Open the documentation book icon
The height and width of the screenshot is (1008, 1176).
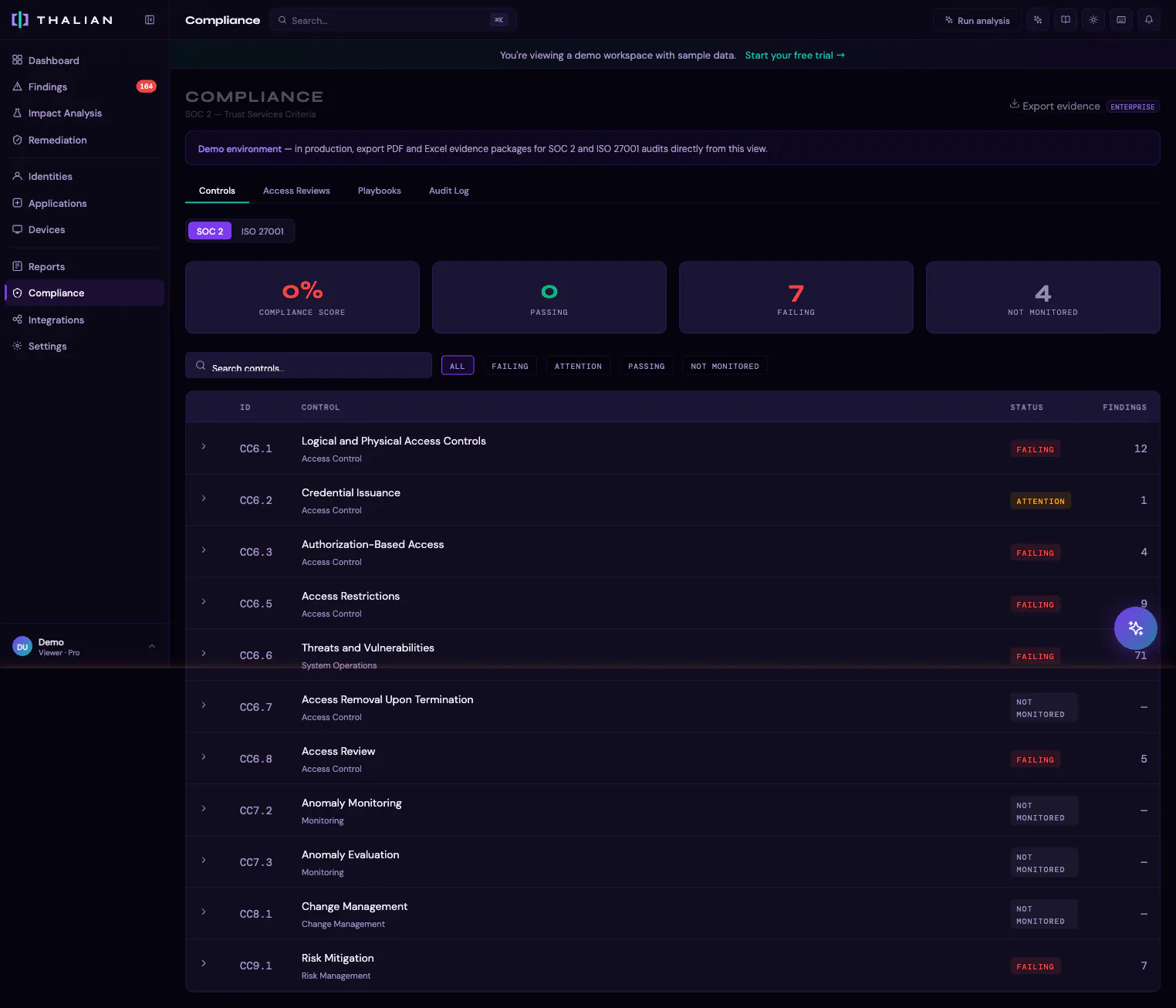pyautogui.click(x=1066, y=20)
